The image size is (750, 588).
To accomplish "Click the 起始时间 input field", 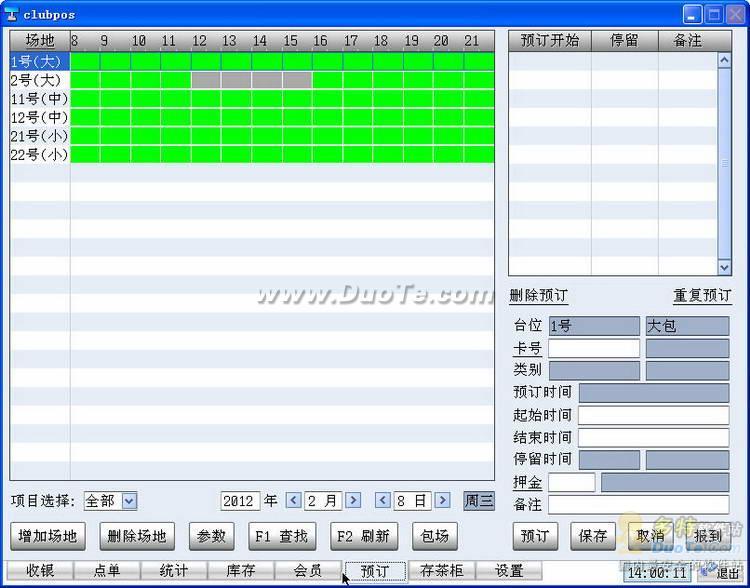I will 654,415.
